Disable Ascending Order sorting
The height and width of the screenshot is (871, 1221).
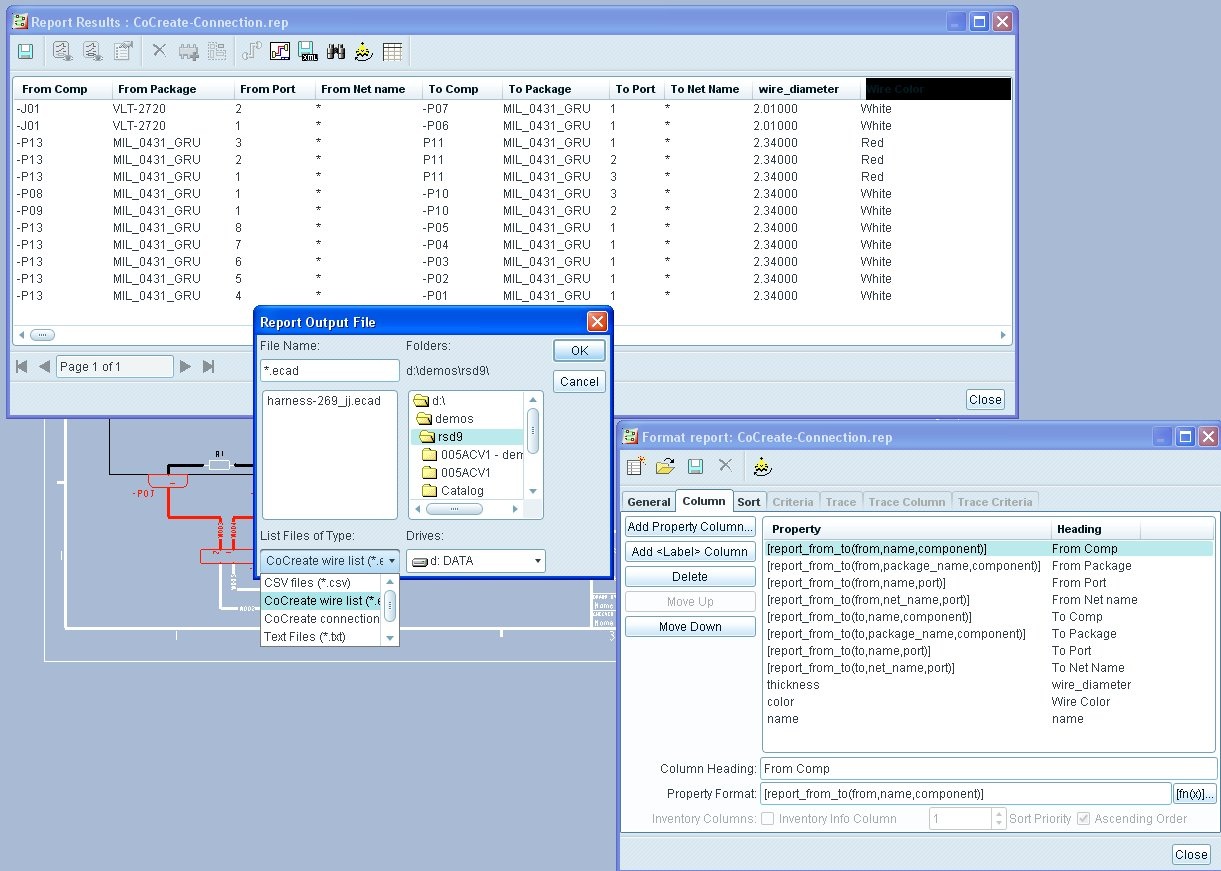pos(1083,818)
